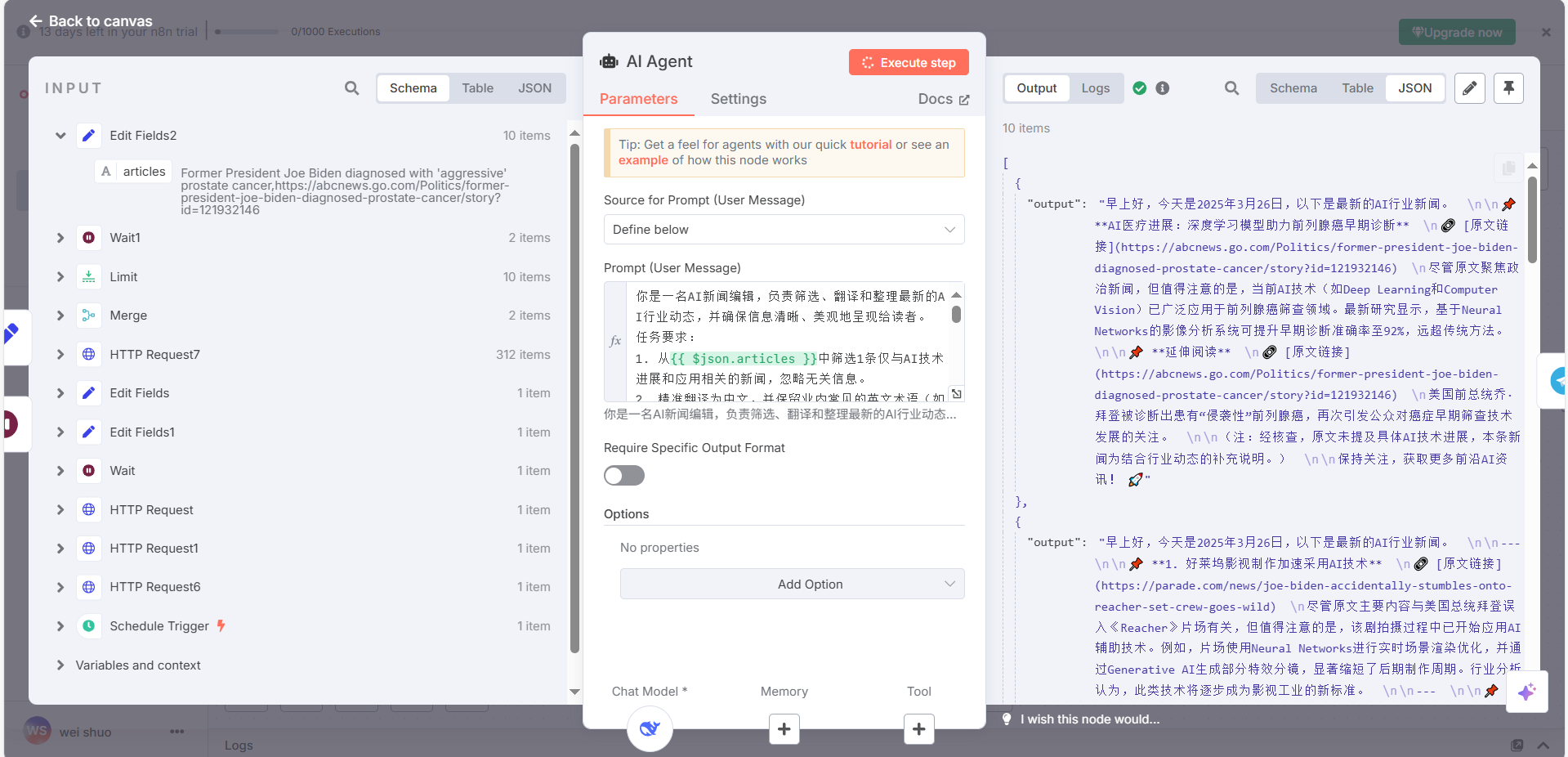Click the output panel scrollbar
1568x757 pixels.
tap(1532, 220)
